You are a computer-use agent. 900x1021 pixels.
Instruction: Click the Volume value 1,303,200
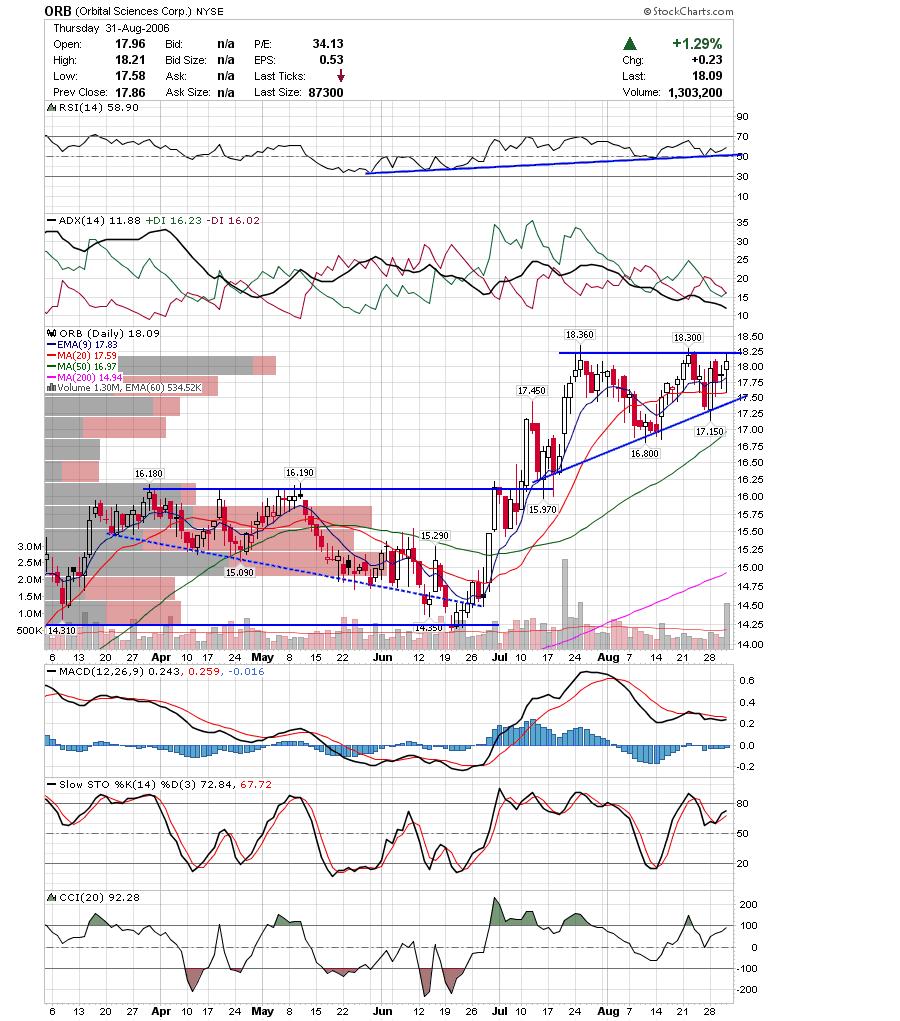click(696, 92)
